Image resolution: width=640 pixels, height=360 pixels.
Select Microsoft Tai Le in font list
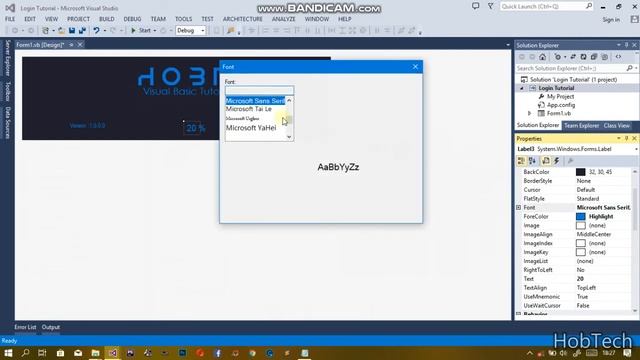click(249, 109)
